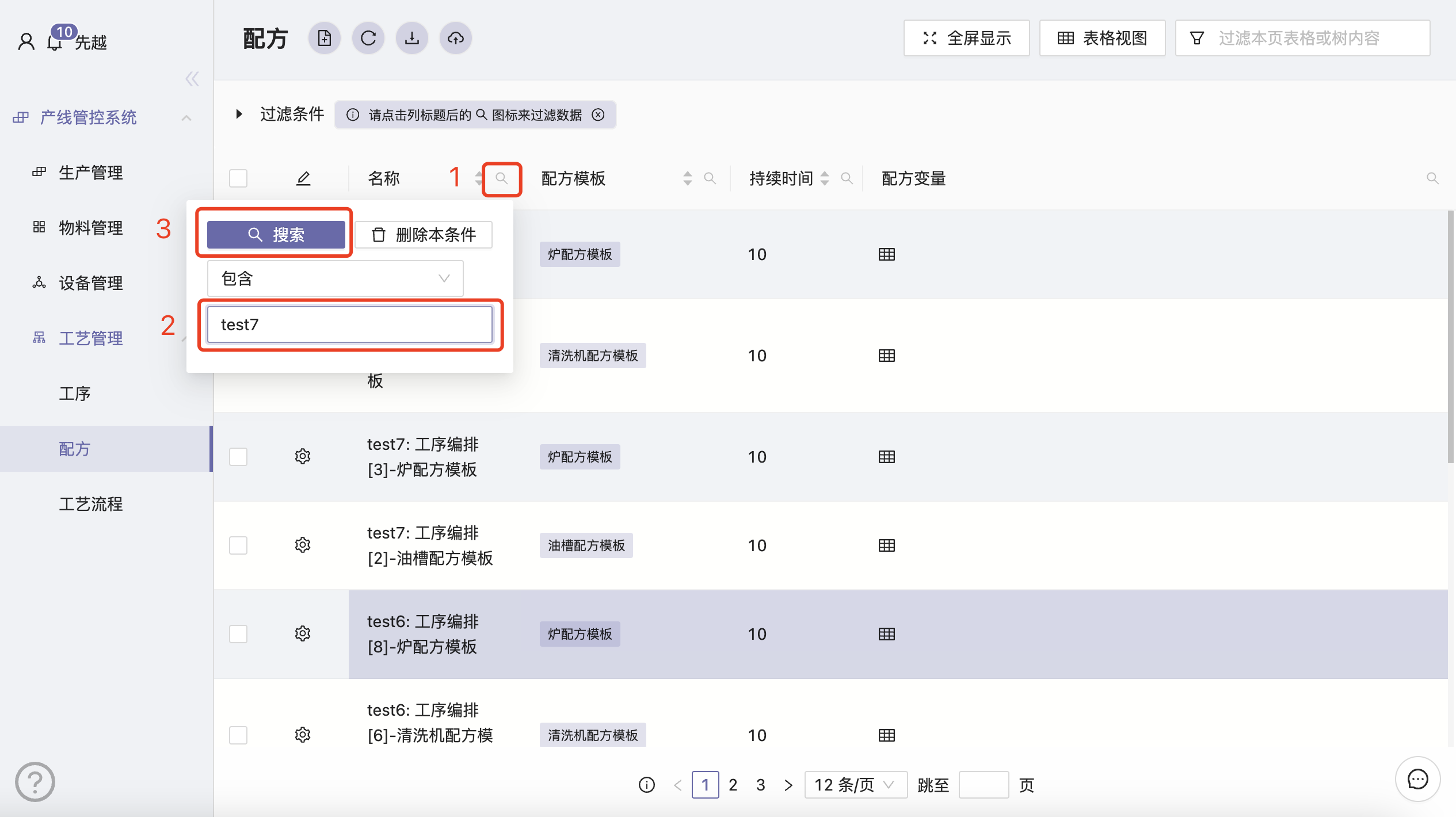Click the new recipe file icon
Viewport: 1456px width, 817px height.
[325, 39]
